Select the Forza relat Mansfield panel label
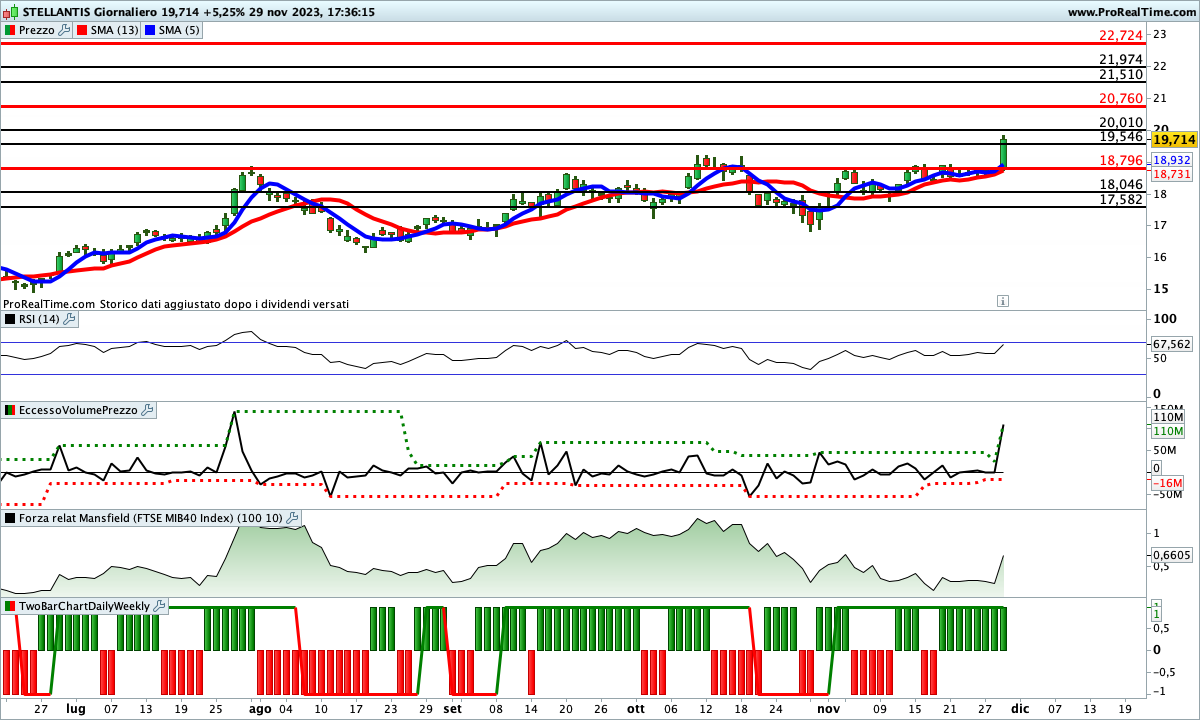 151,518
